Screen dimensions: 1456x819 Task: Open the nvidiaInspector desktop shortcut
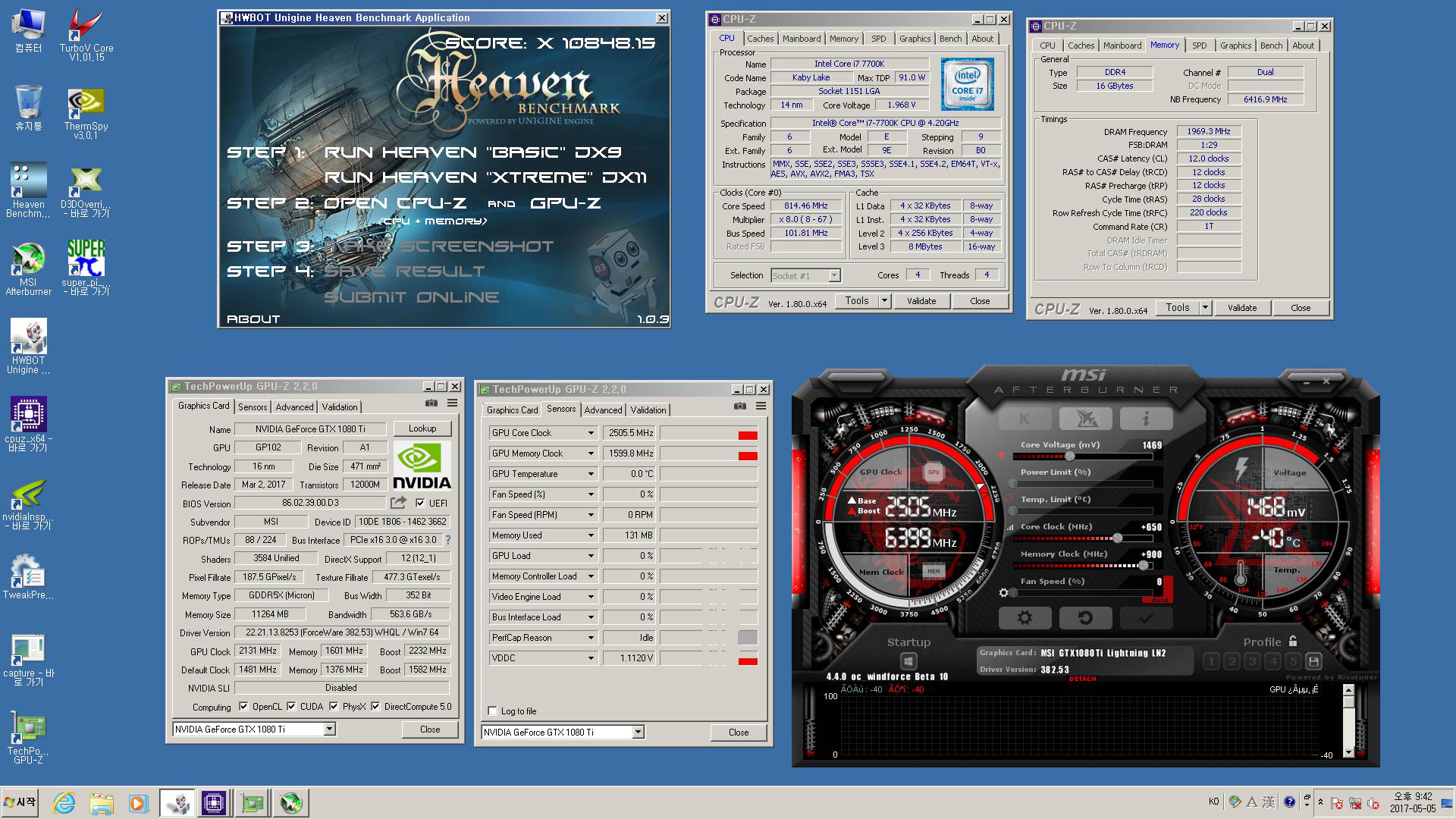point(28,503)
